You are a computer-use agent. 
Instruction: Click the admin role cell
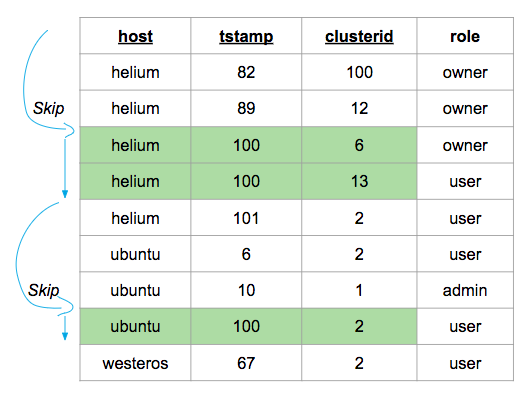(465, 290)
